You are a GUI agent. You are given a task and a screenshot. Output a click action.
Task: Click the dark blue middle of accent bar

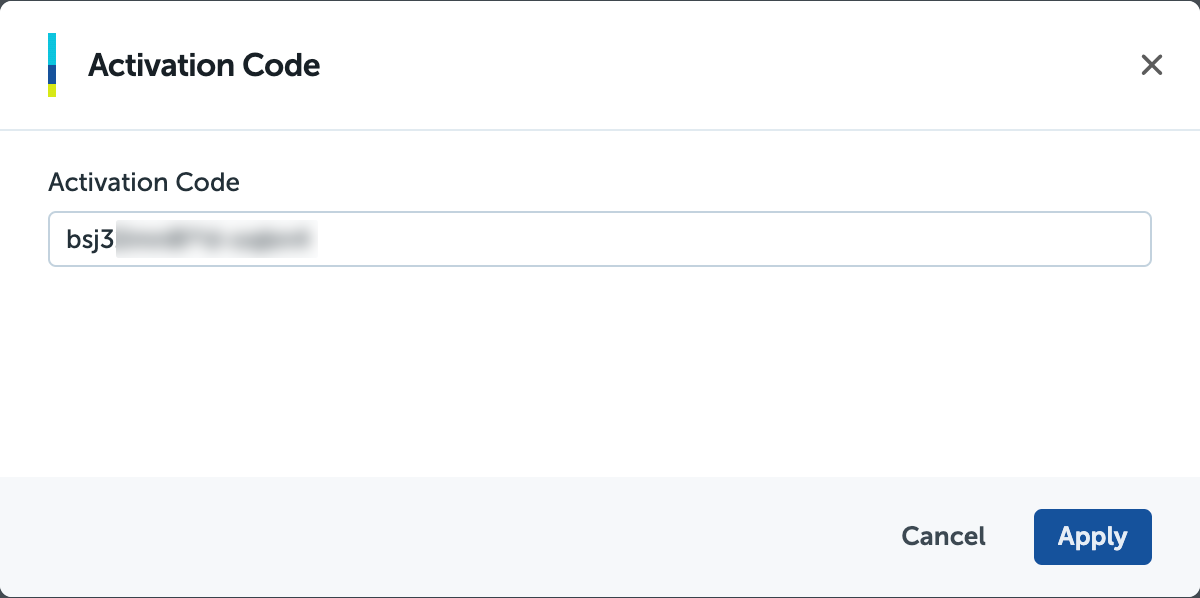point(52,74)
